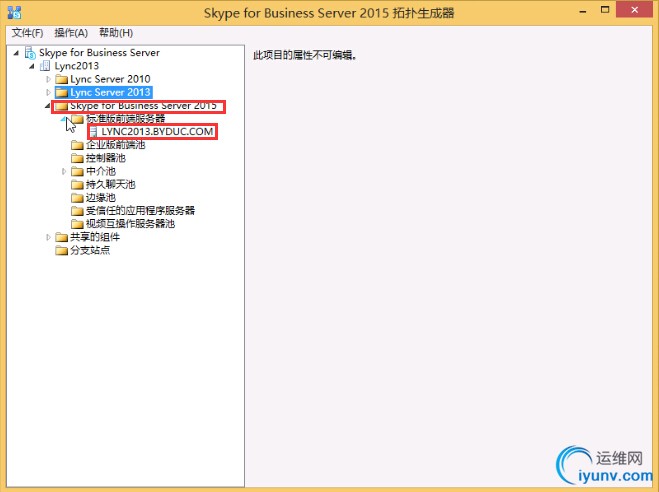Click the 共享的组件 folder icon
The width and height of the screenshot is (659, 492).
(x=62, y=237)
